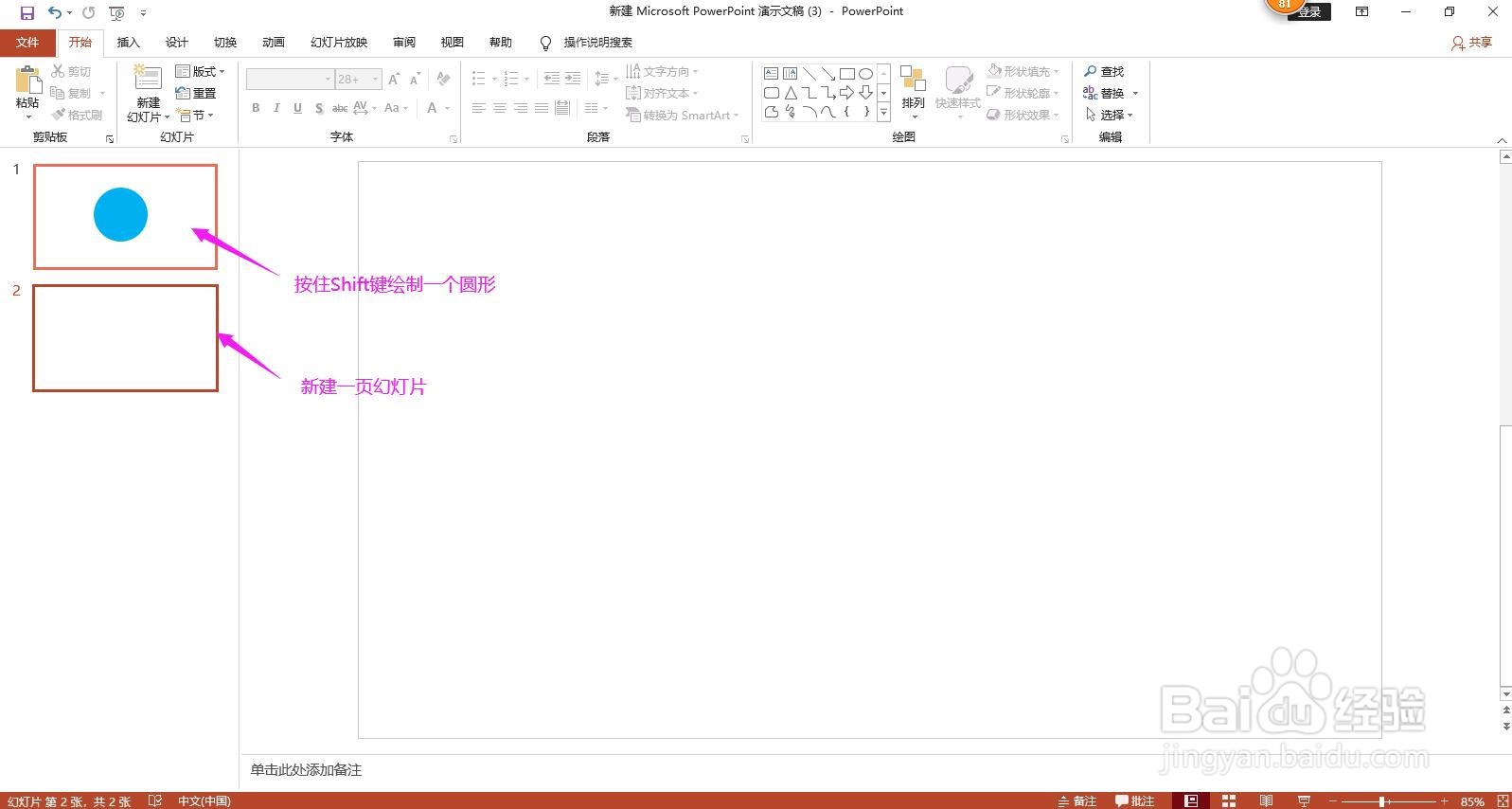This screenshot has width=1512, height=809.
Task: Open the 版式 layout dropdown
Action: (200, 71)
